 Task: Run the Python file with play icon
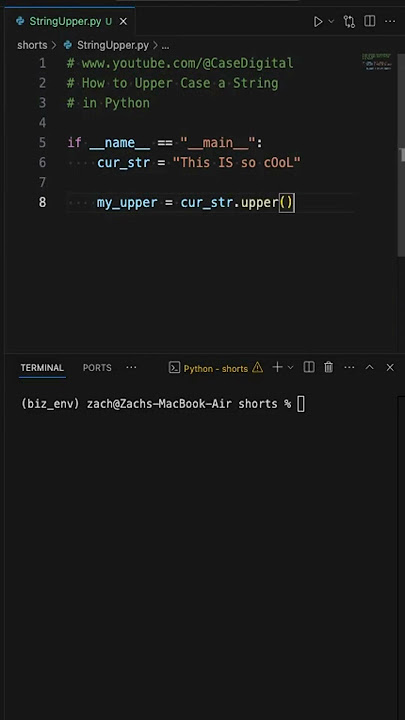pos(318,22)
